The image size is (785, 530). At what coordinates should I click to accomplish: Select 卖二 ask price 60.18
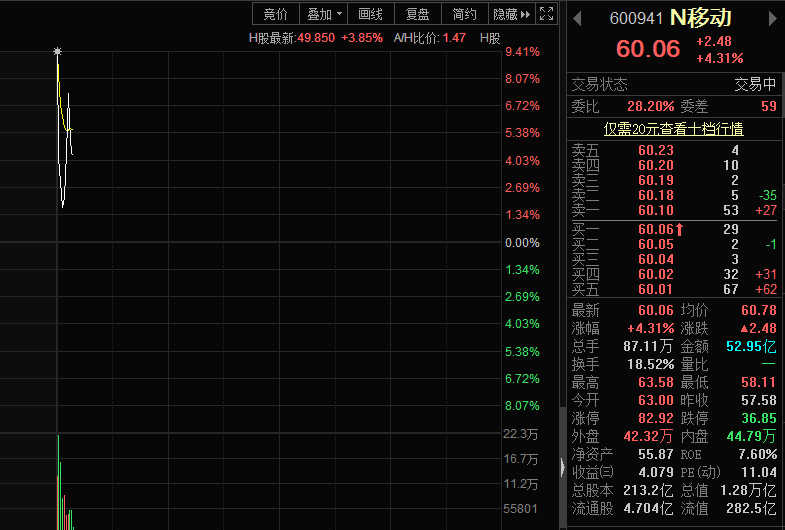coord(656,195)
